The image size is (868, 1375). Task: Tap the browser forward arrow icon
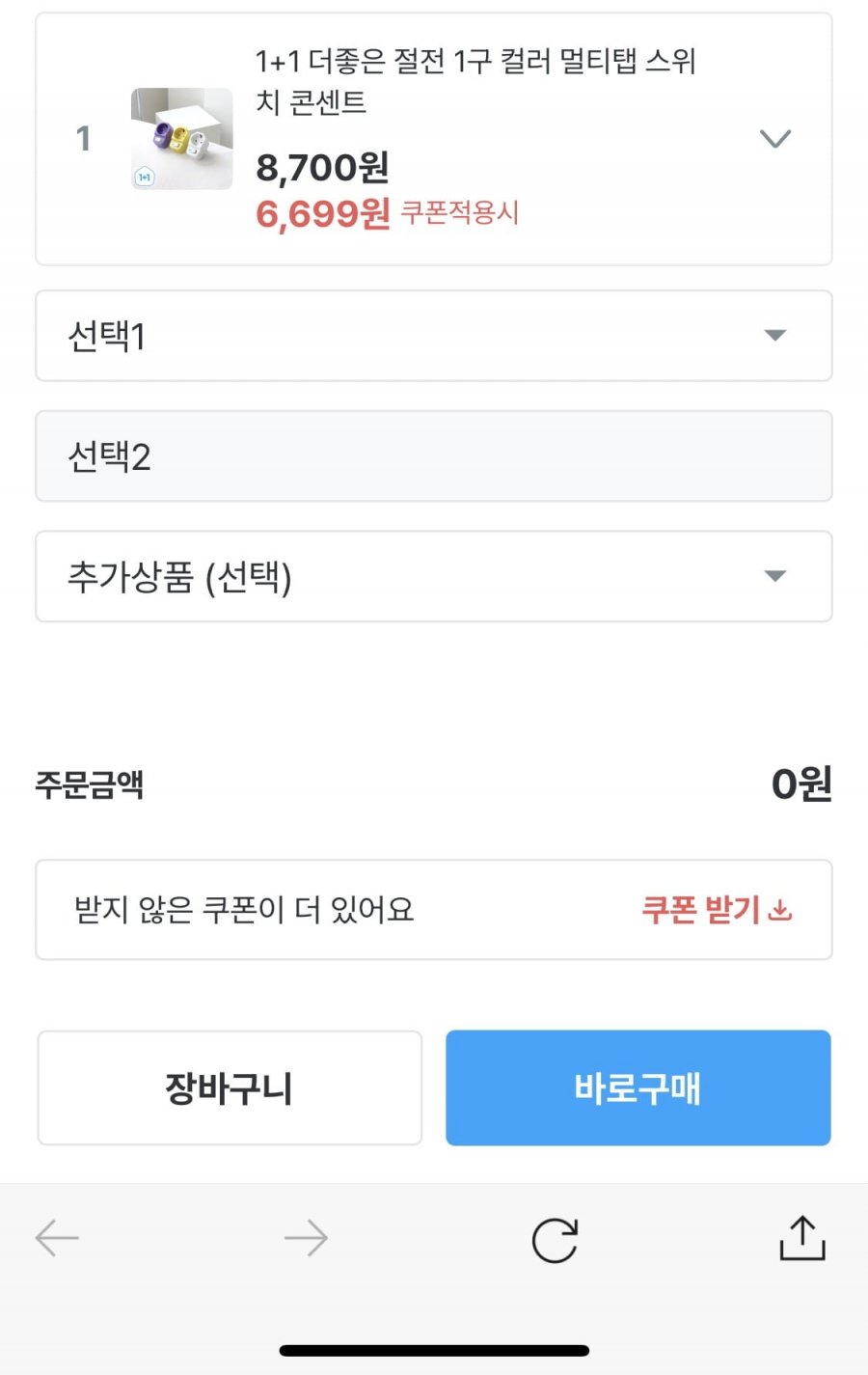(x=306, y=1238)
